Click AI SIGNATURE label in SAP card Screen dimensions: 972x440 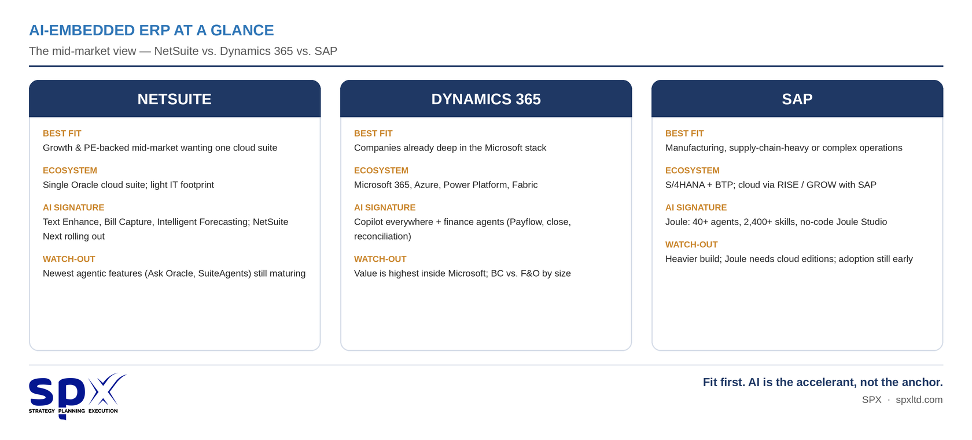coord(696,208)
